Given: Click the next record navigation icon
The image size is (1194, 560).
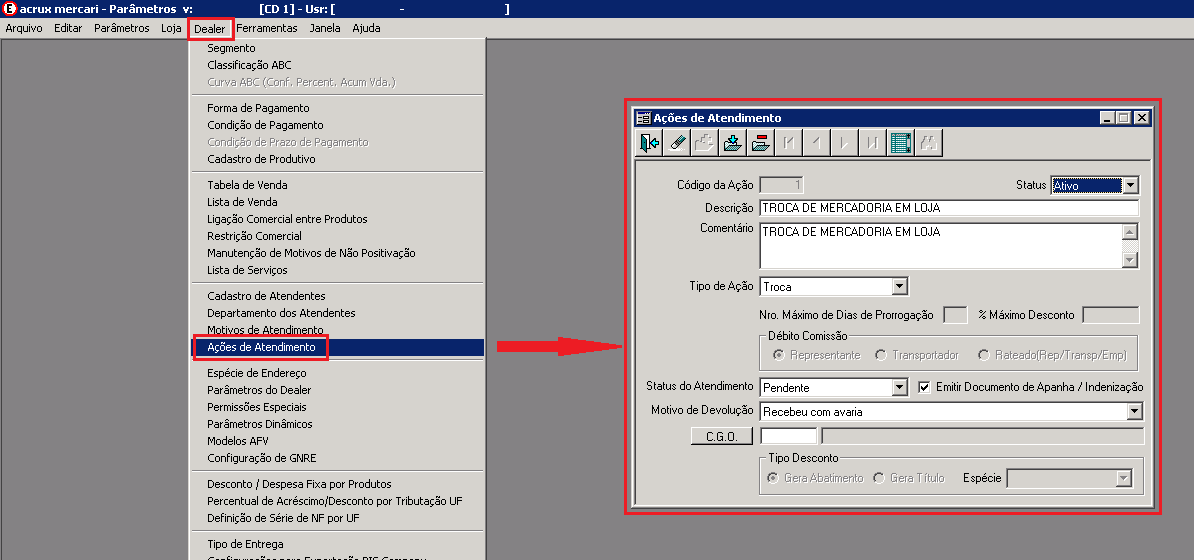Looking at the screenshot, I should pyautogui.click(x=844, y=142).
